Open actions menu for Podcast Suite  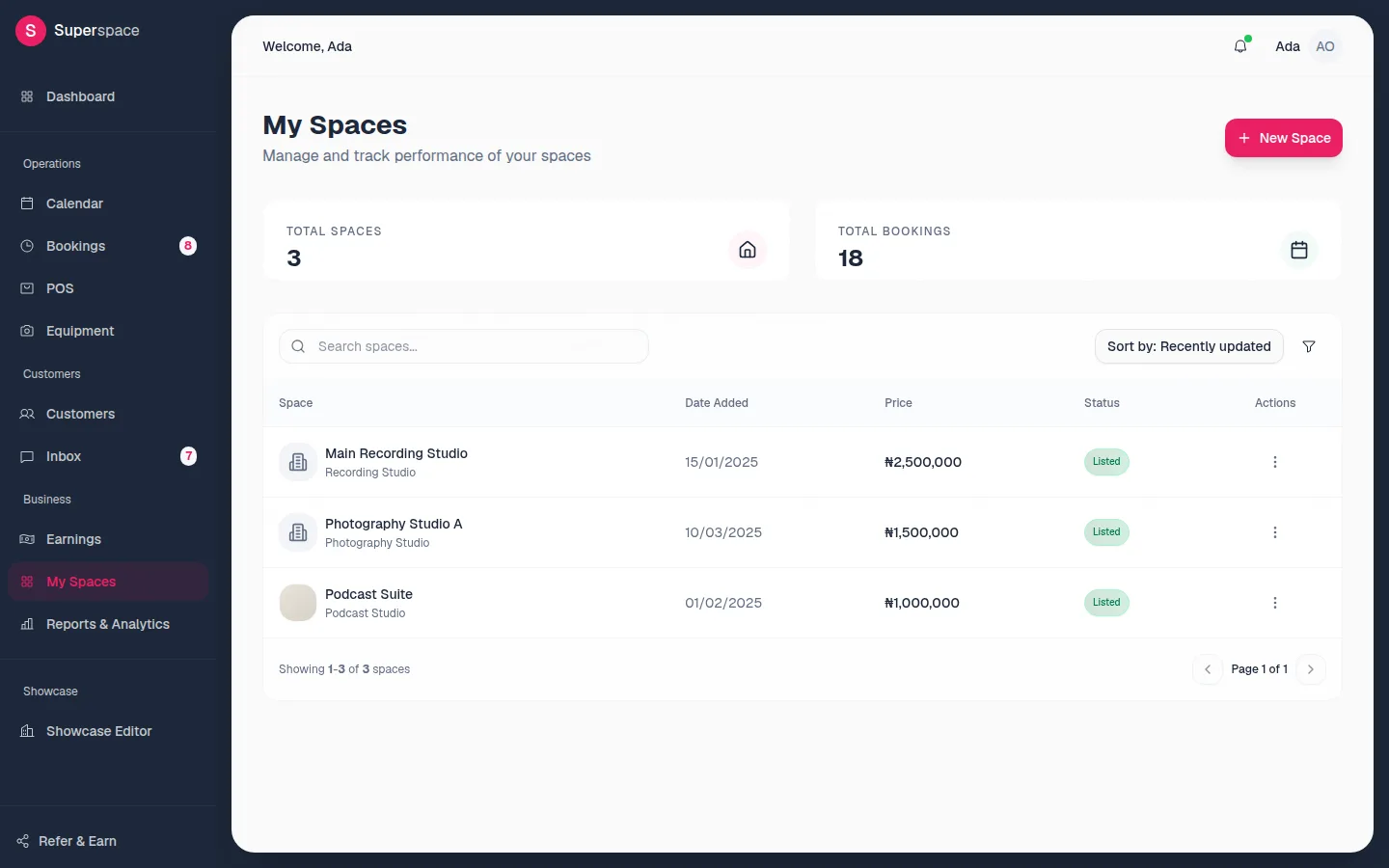click(x=1275, y=603)
